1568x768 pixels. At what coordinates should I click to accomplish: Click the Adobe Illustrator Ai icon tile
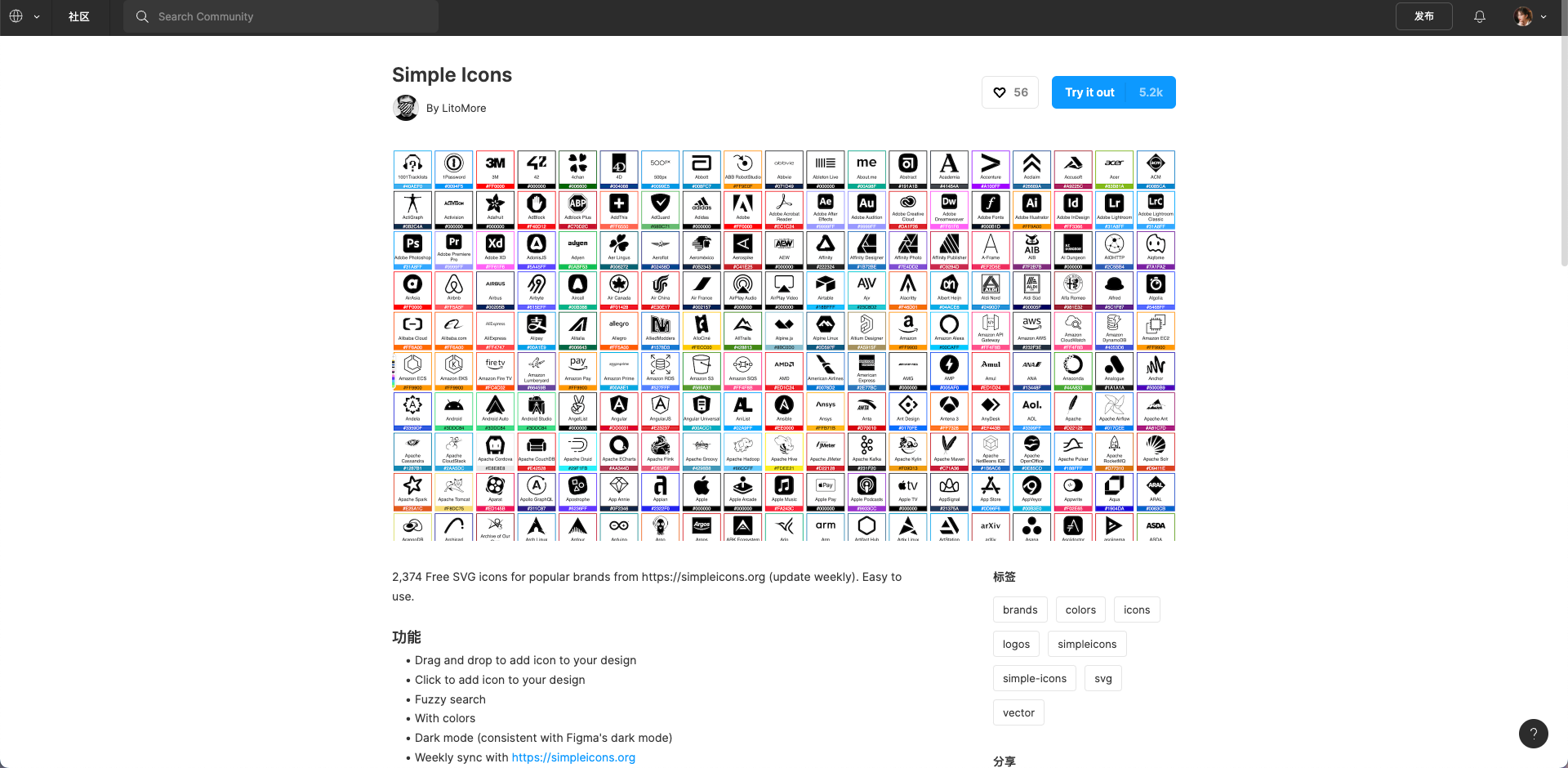(1032, 210)
